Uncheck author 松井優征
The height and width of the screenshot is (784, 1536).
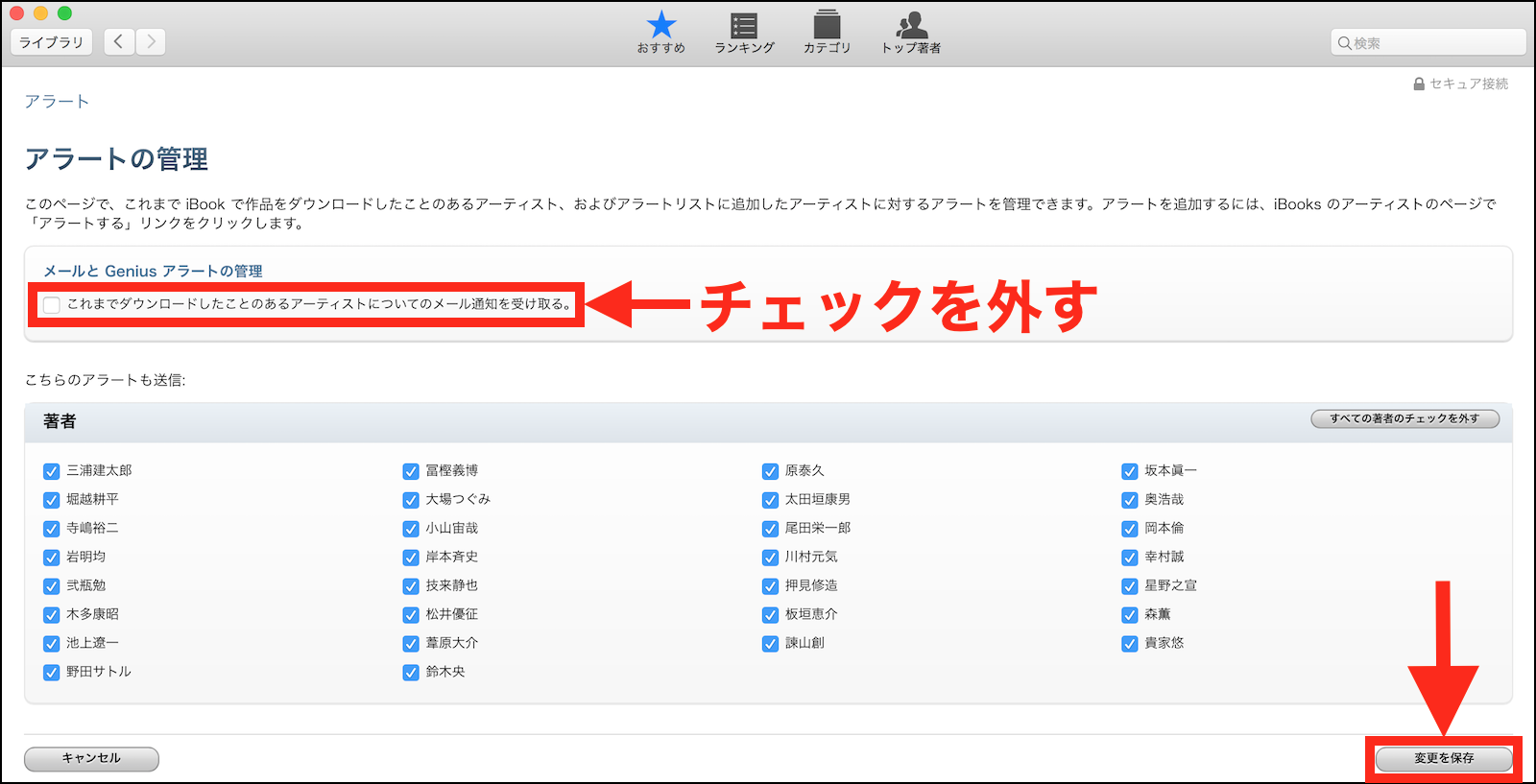tap(411, 615)
